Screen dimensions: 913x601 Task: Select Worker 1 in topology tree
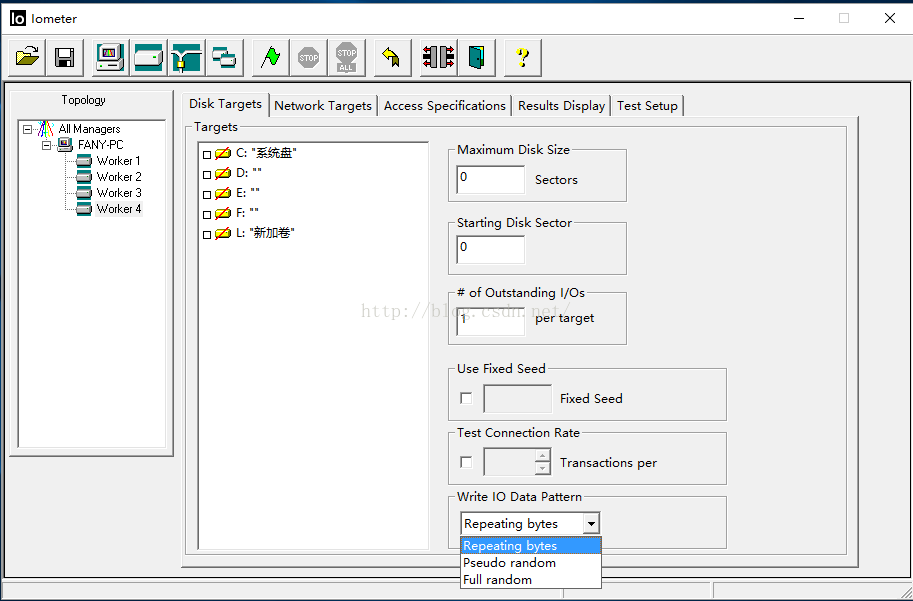pyautogui.click(x=119, y=161)
